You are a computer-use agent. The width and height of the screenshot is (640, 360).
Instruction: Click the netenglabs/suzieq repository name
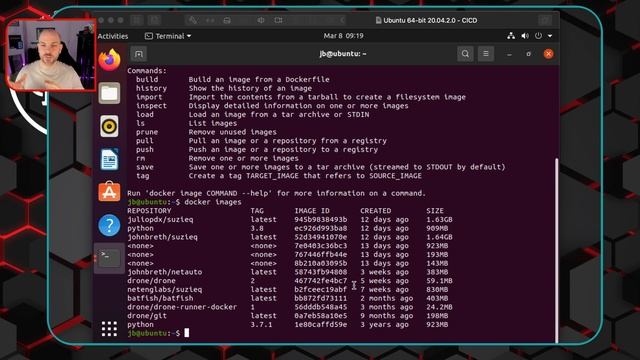coord(164,289)
